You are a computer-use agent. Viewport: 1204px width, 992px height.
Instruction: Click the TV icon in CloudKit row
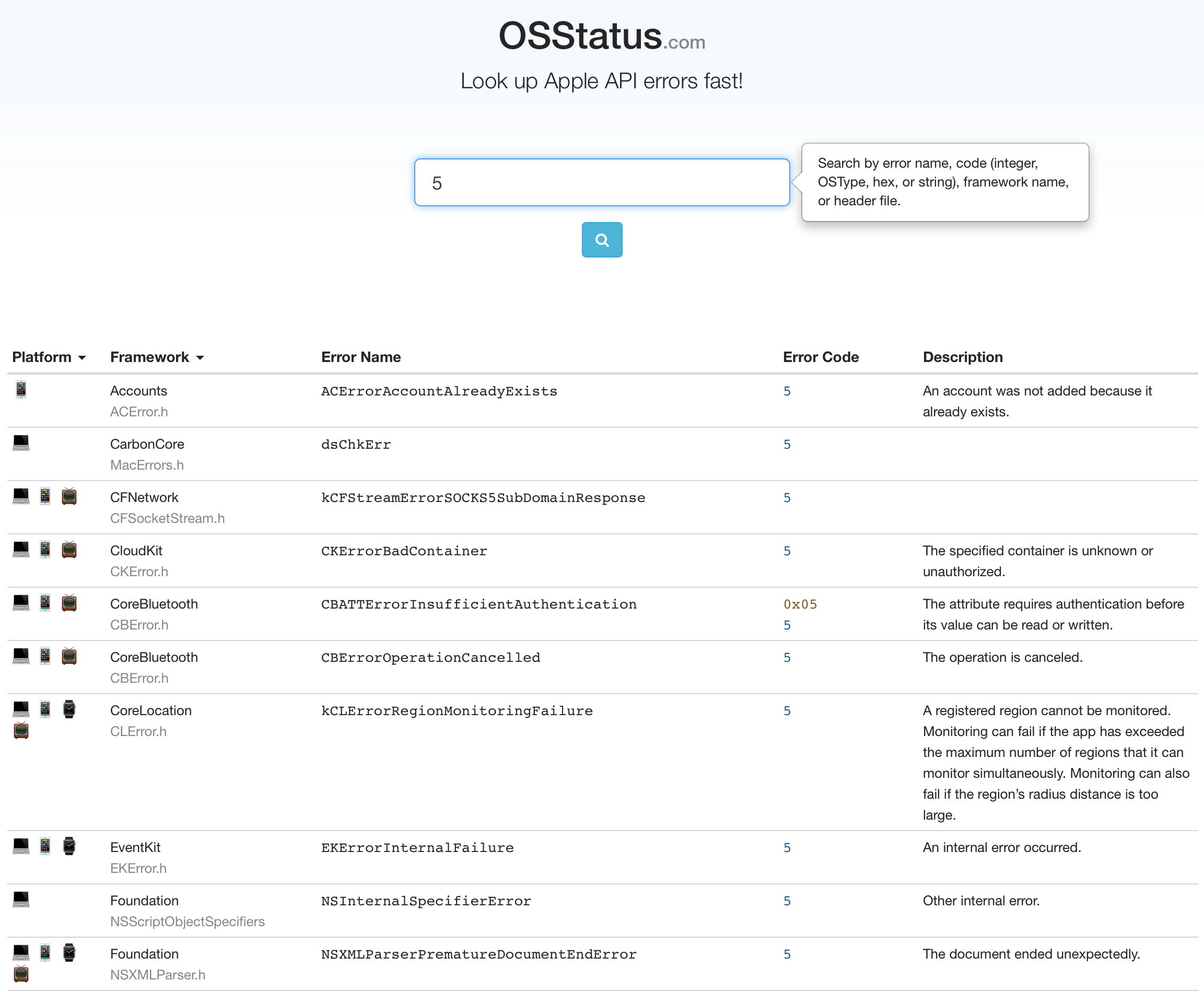coord(69,549)
